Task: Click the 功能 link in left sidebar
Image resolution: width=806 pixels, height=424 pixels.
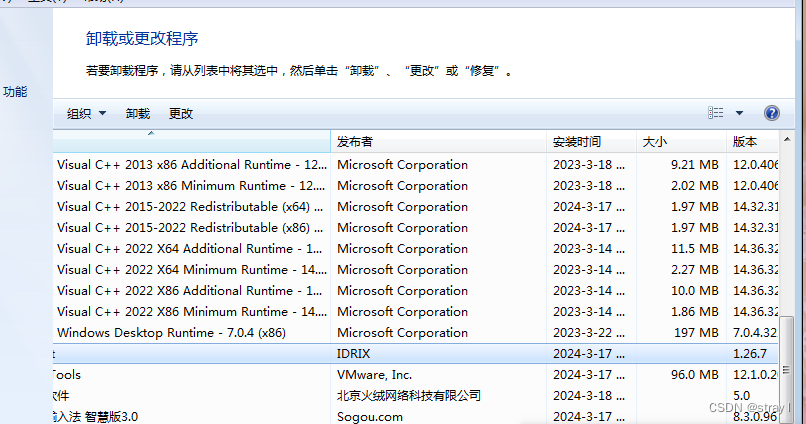Action: 15,92
